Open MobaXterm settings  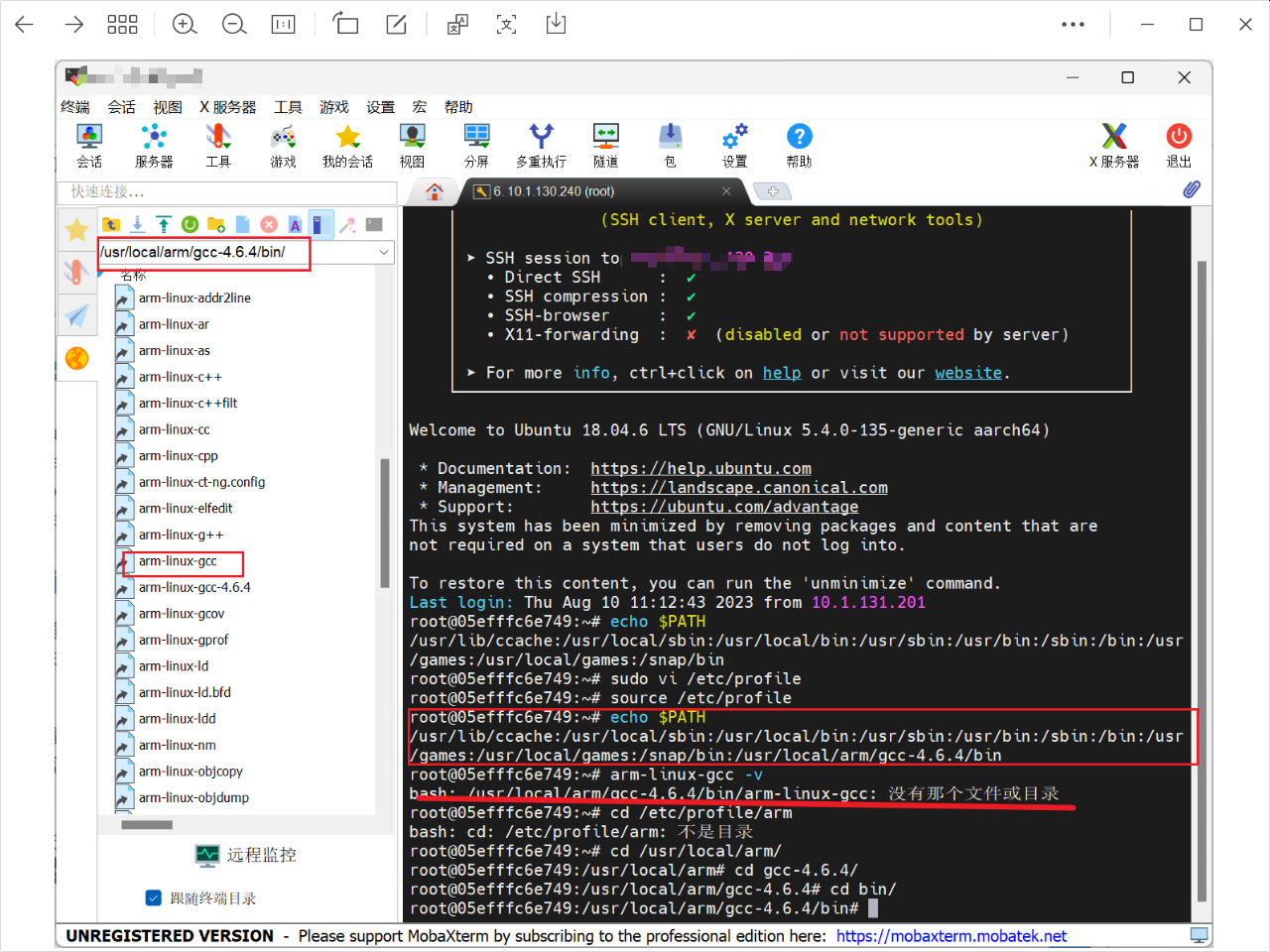click(x=734, y=146)
